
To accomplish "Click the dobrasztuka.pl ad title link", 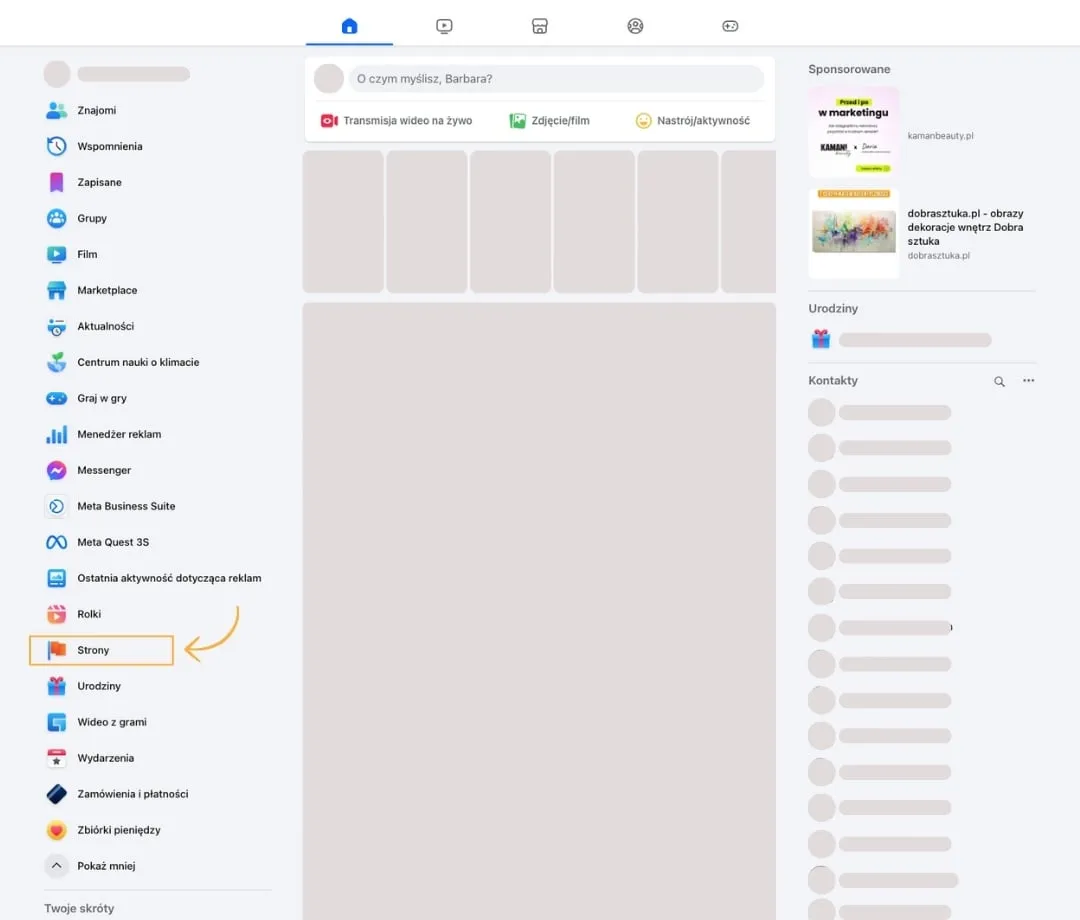I will point(965,227).
